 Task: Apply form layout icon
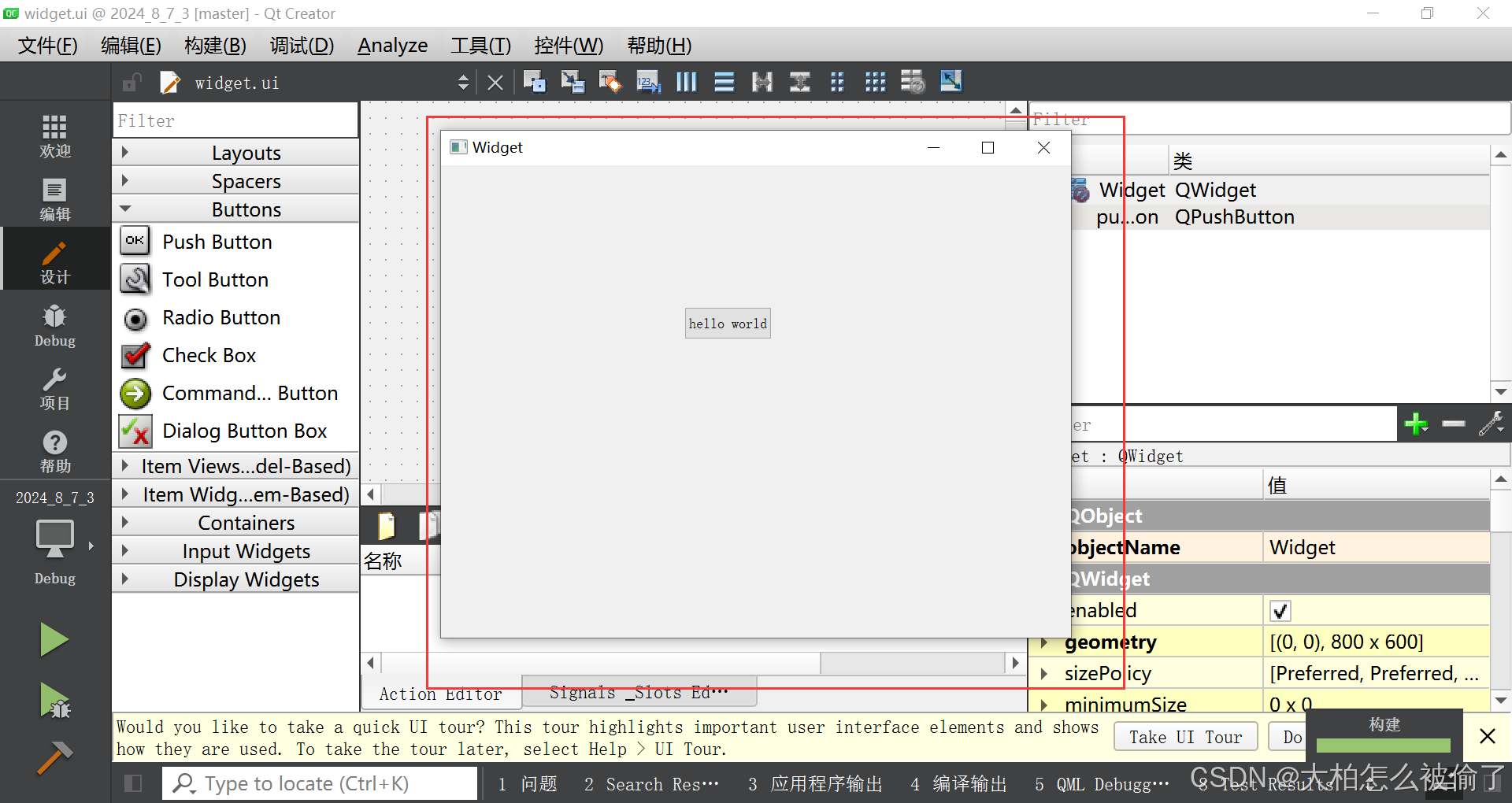pos(837,82)
